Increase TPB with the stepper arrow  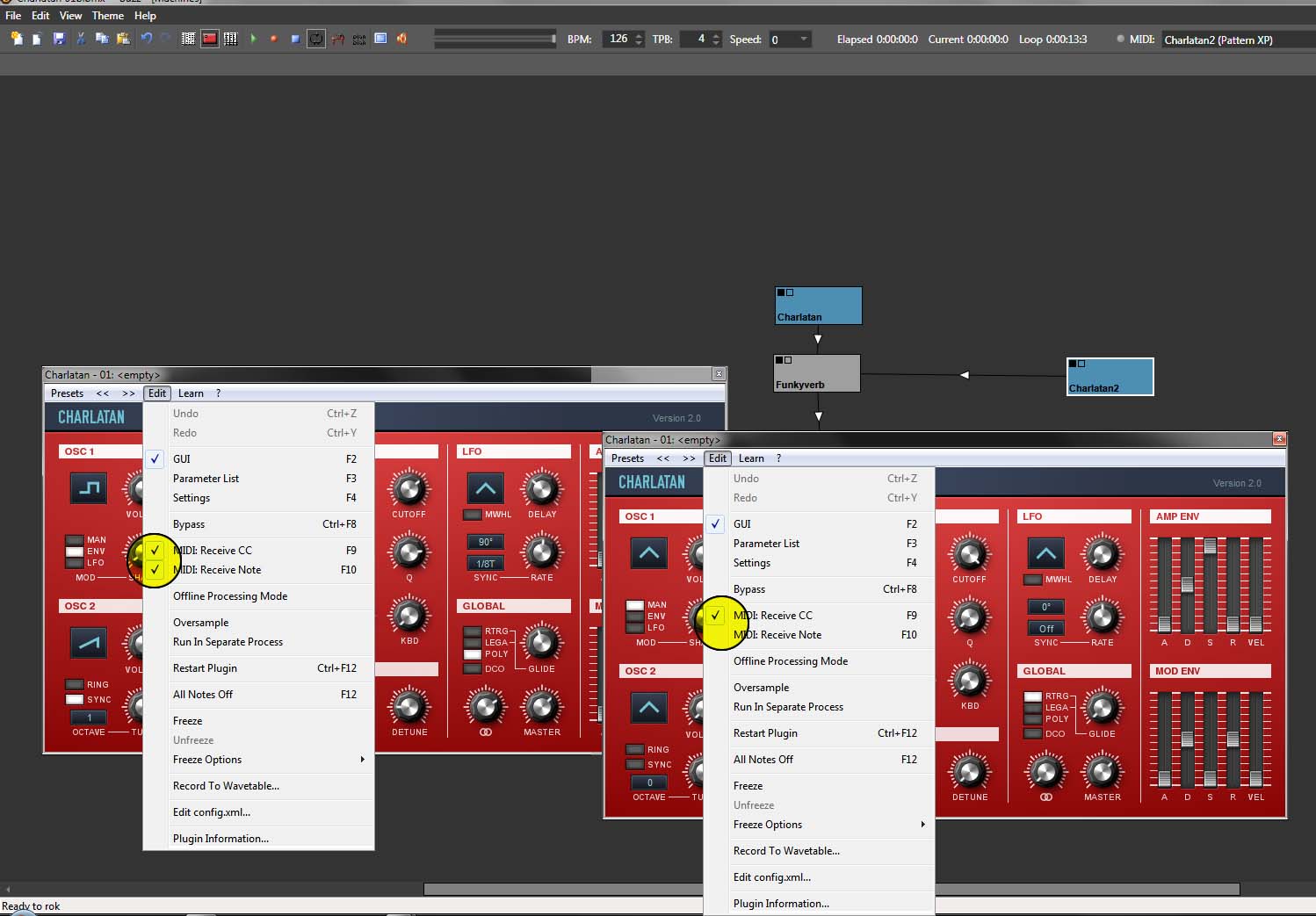716,35
